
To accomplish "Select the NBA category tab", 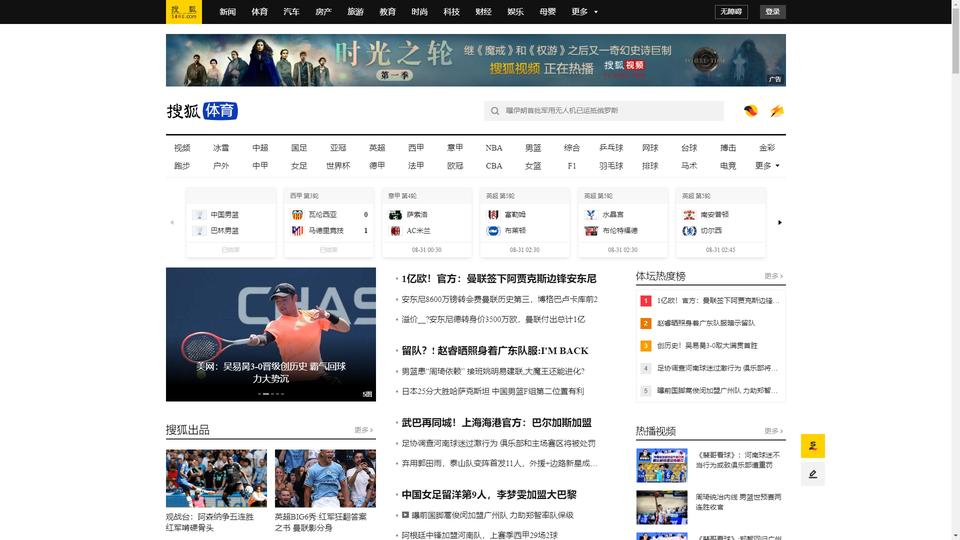I will click(493, 148).
